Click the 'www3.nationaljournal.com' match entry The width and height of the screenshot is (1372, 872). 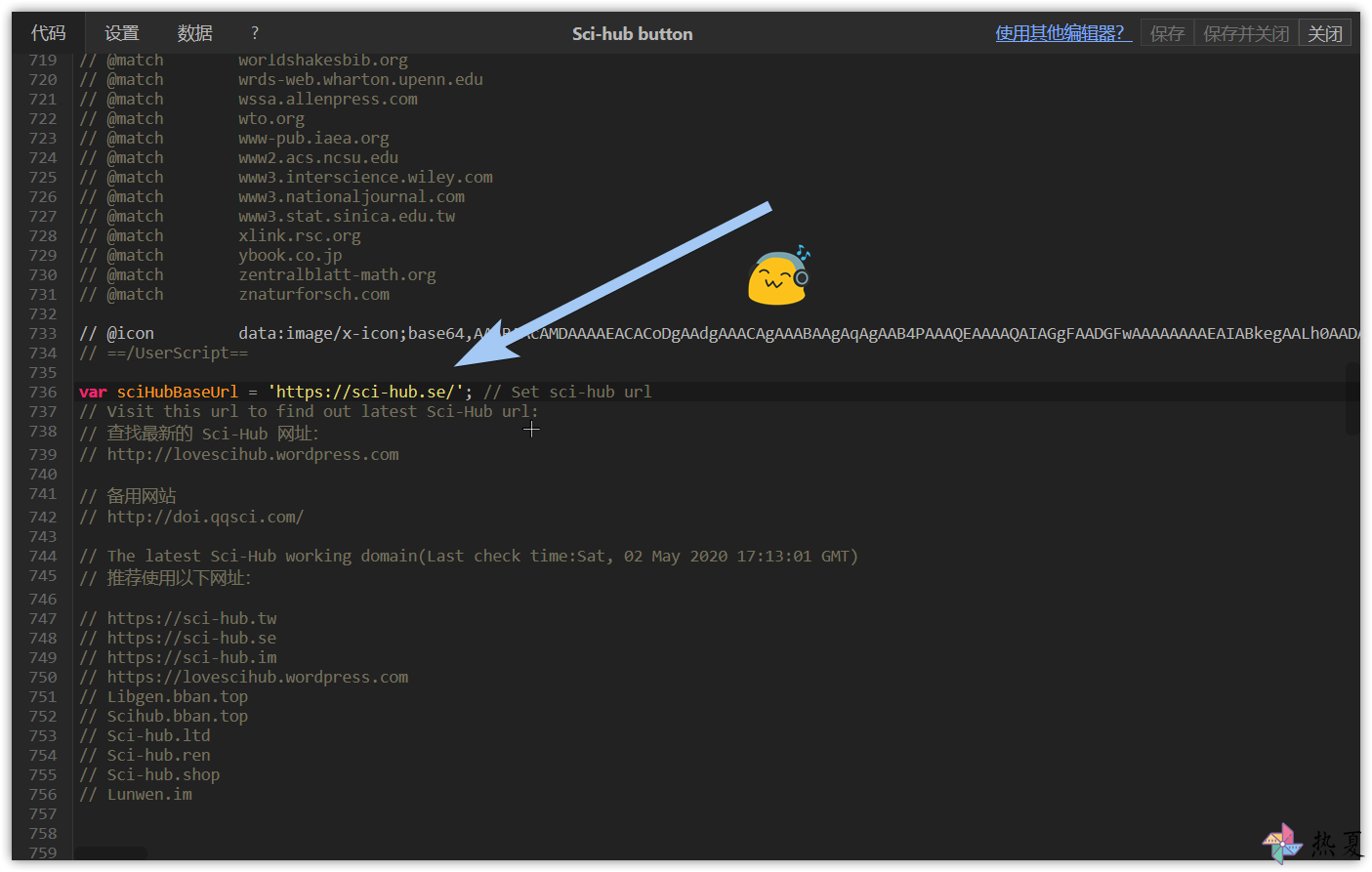[352, 196]
